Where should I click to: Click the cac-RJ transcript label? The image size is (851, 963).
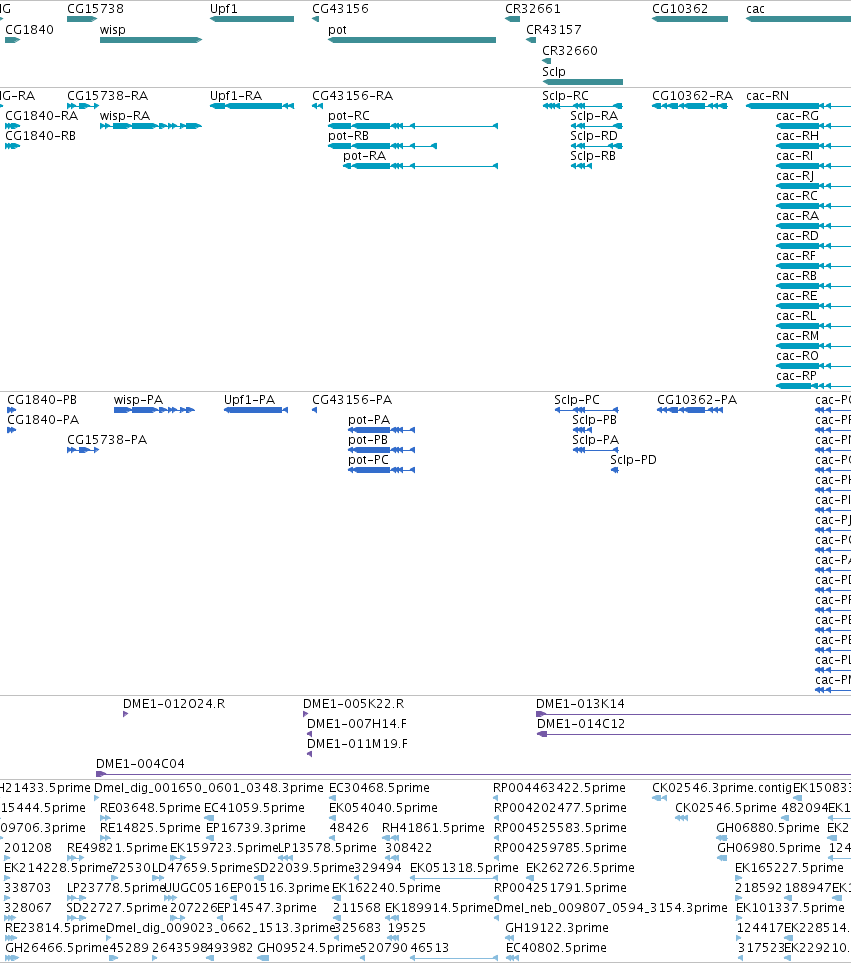(x=795, y=176)
